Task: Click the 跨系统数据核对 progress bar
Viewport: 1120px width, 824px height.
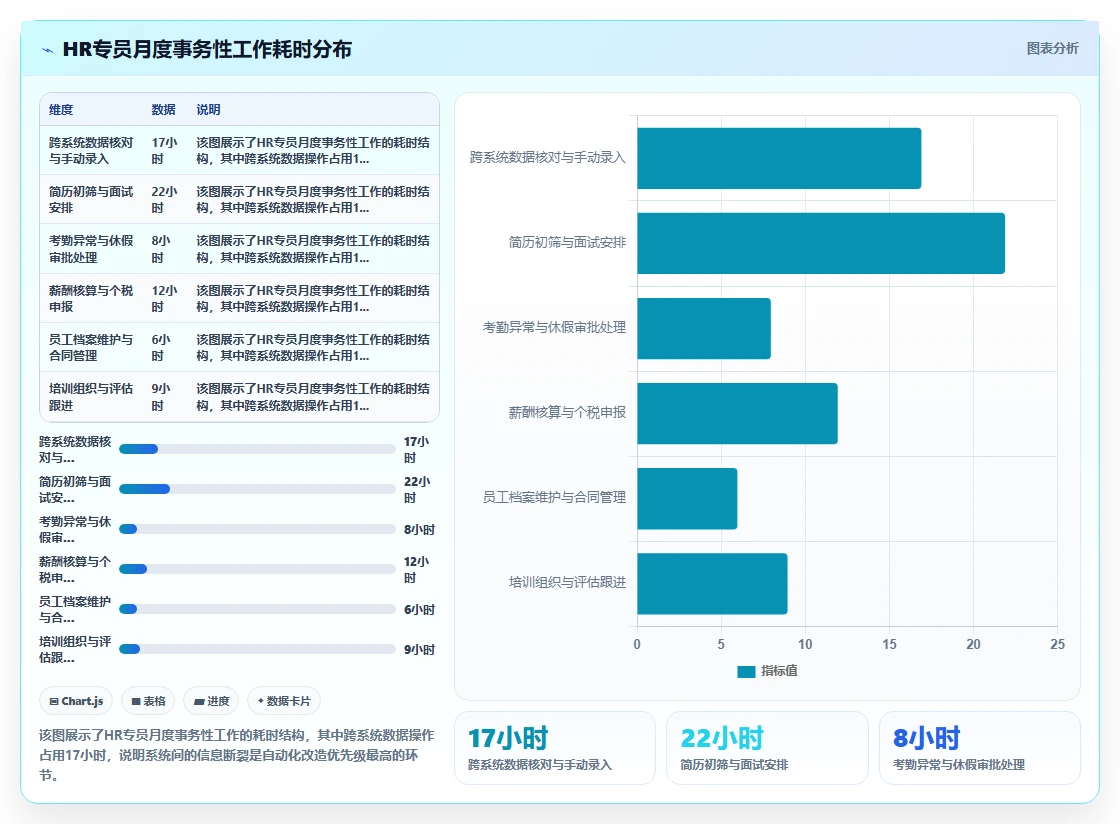Action: pyautogui.click(x=257, y=449)
